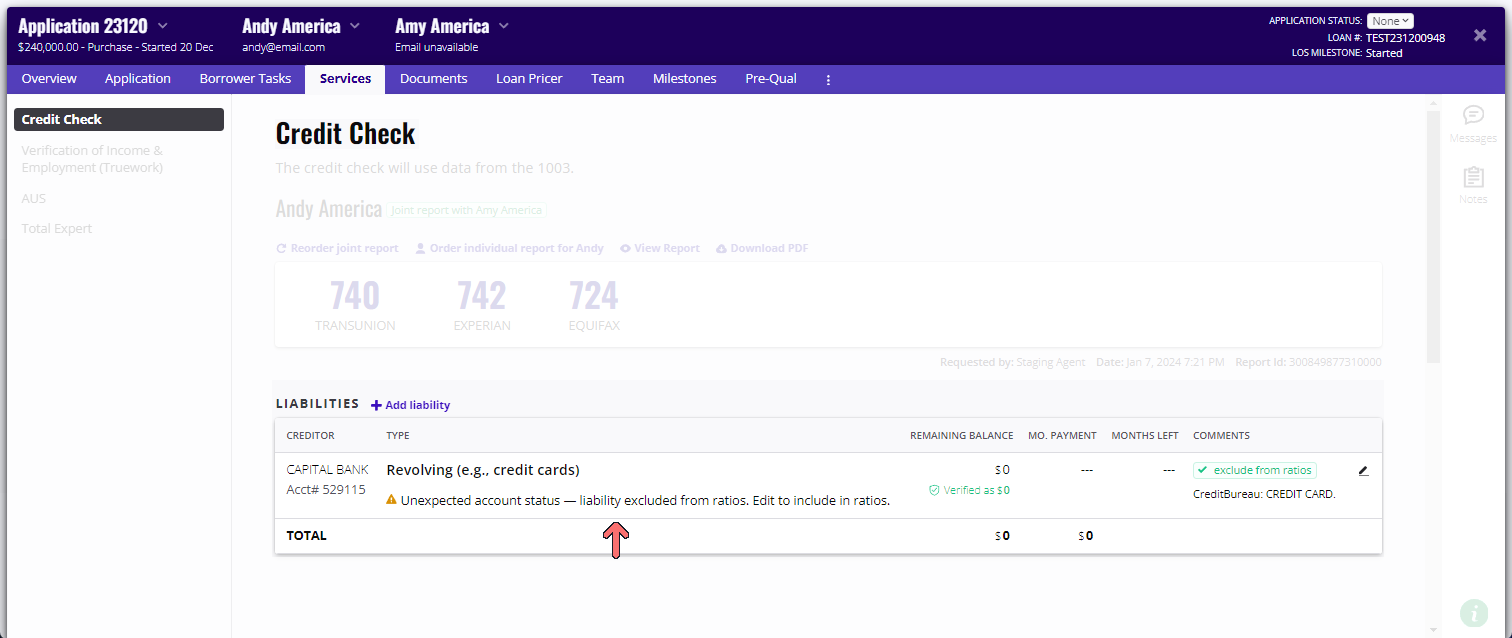
Task: Open the Loan Pricer tab
Action: (x=529, y=79)
